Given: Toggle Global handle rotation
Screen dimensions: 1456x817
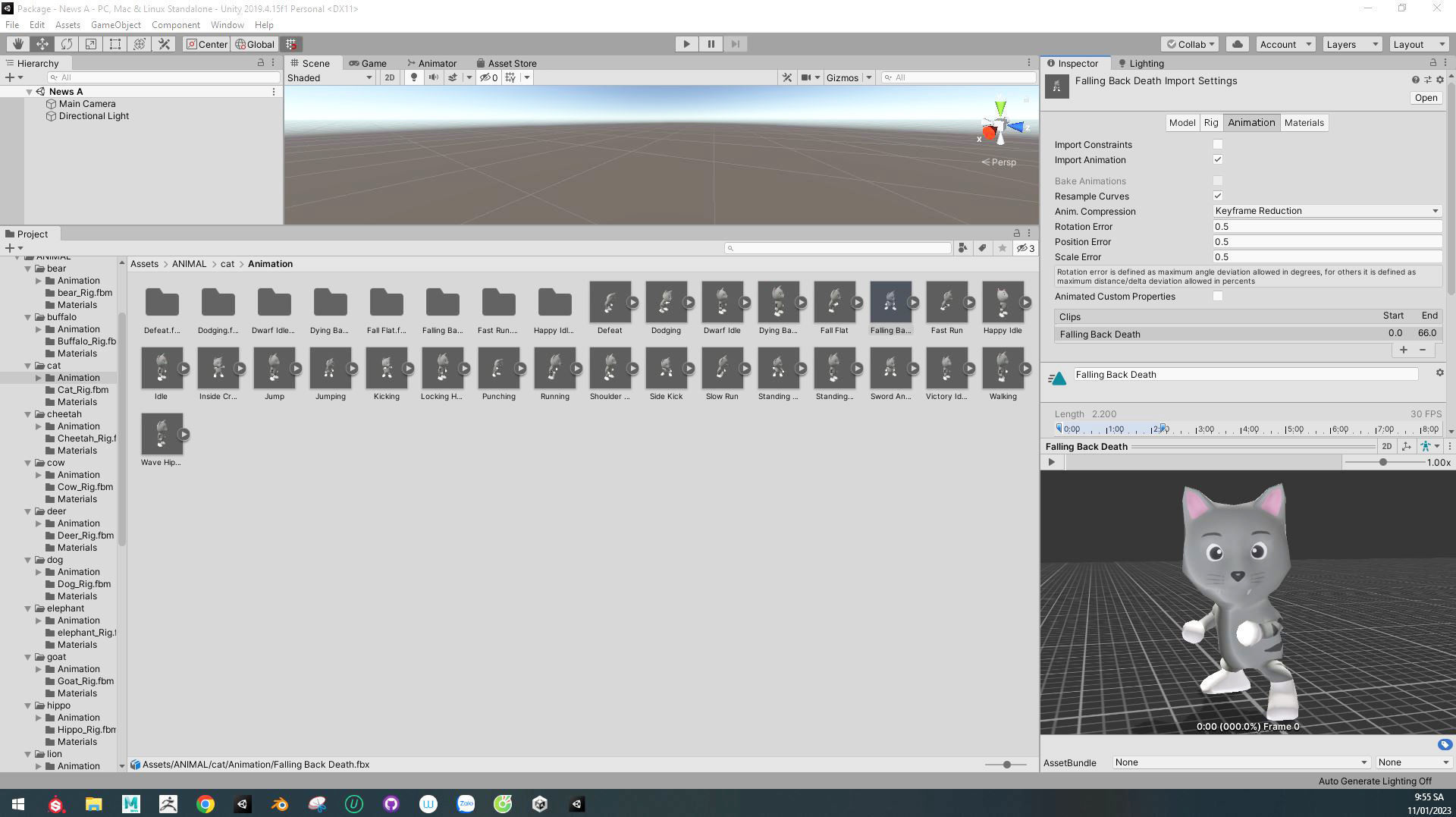Looking at the screenshot, I should coord(255,44).
